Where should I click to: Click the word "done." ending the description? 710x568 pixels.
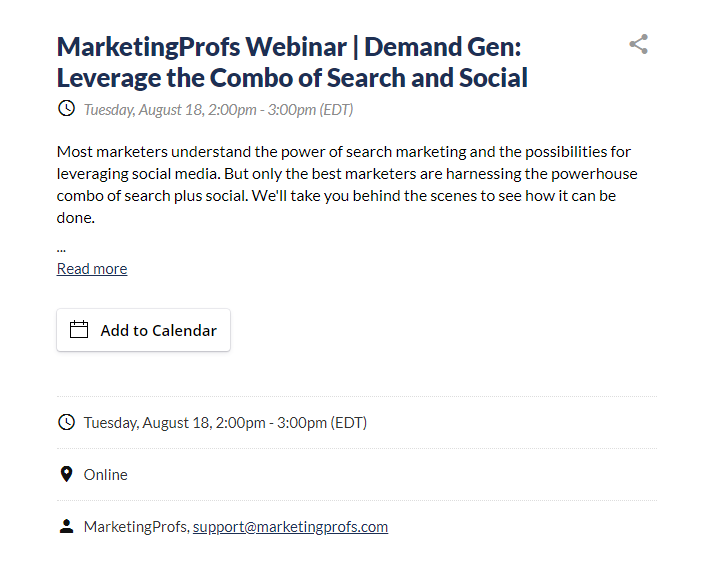(76, 218)
